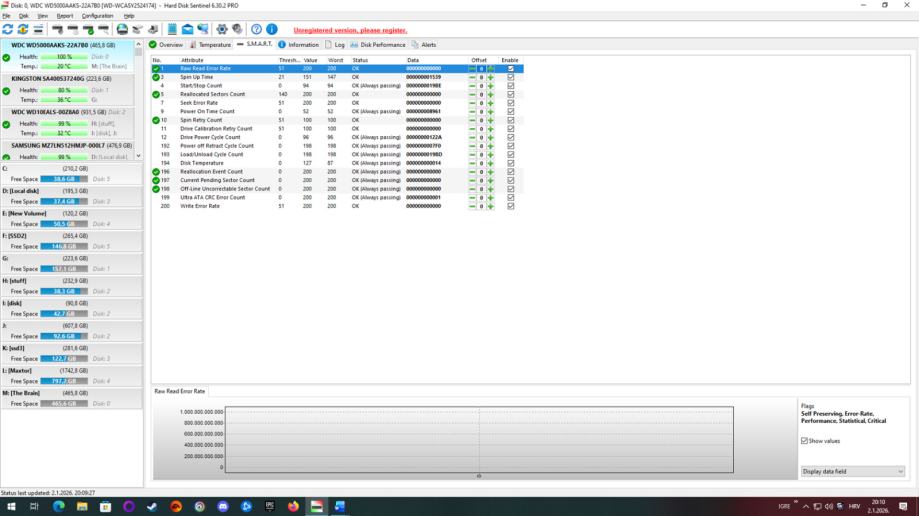Sort table by the Status column header
The width and height of the screenshot is (919, 516).
point(360,60)
